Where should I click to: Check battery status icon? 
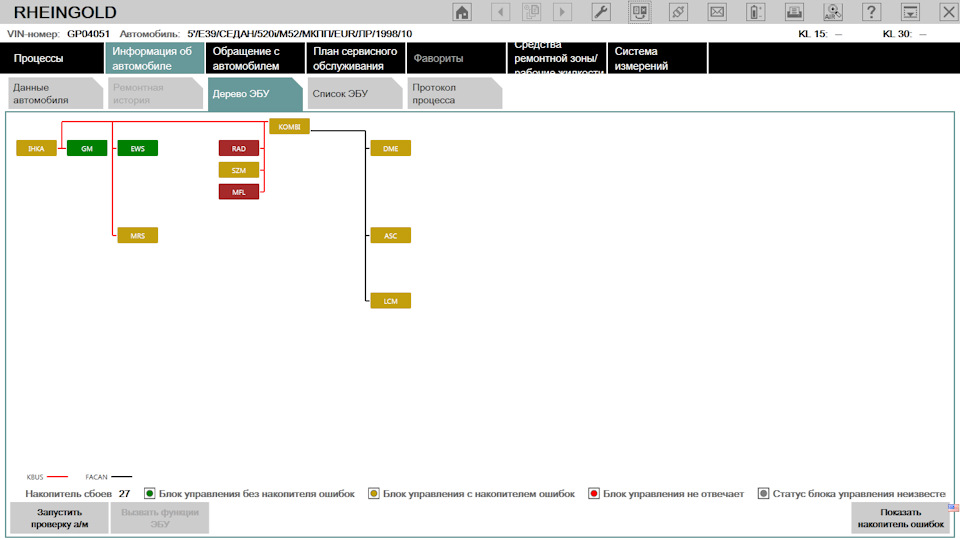(756, 12)
